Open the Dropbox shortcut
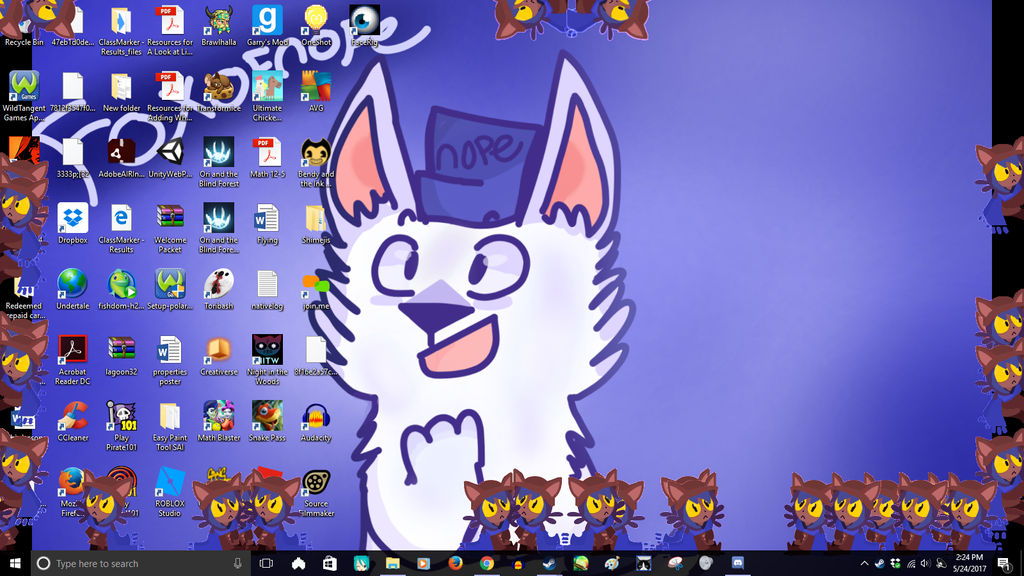Screen dimensions: 1024x576 [72, 224]
